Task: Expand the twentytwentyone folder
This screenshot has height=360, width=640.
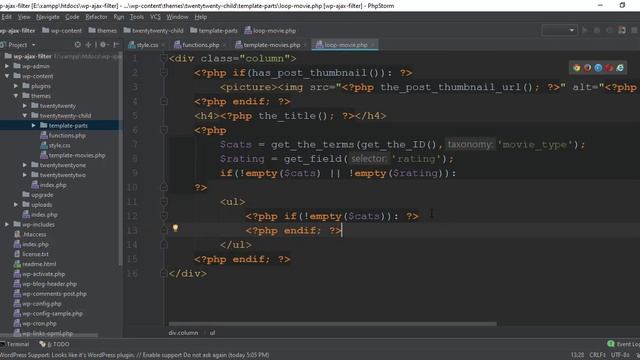Action: (x=25, y=165)
